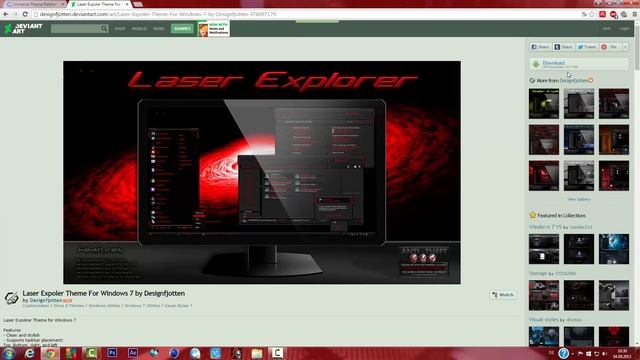Click the blue help question icon in the tray
This screenshot has height=360, width=640.
click(x=564, y=353)
